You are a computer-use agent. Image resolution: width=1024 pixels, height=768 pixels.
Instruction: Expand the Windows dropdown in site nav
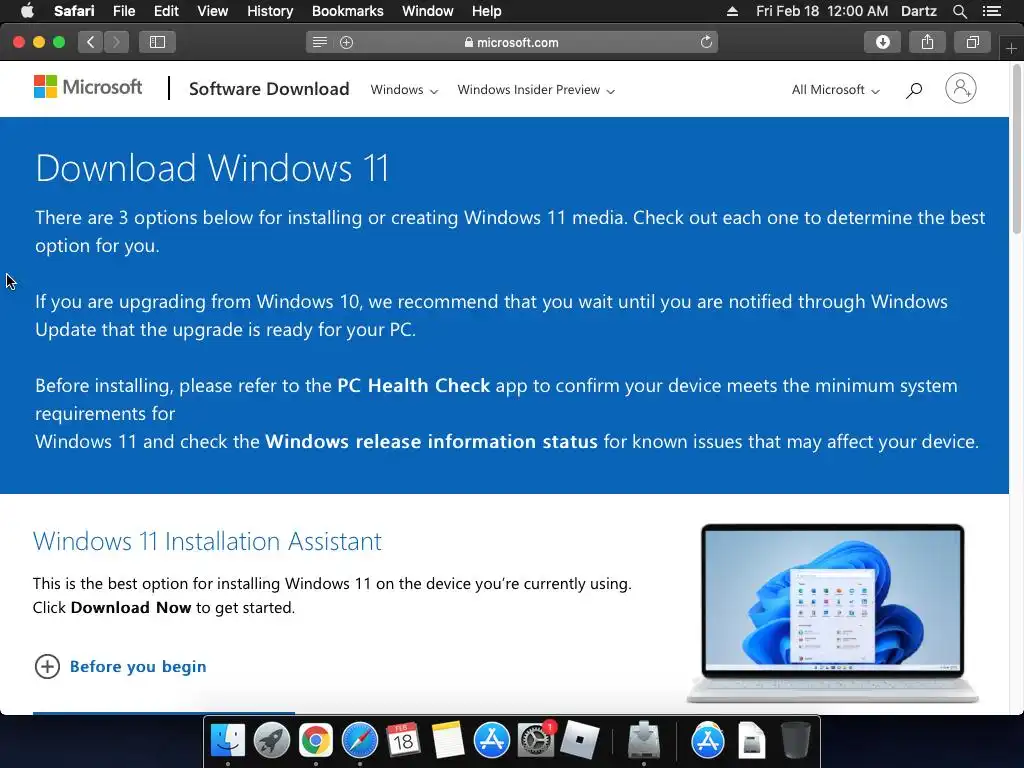(404, 89)
